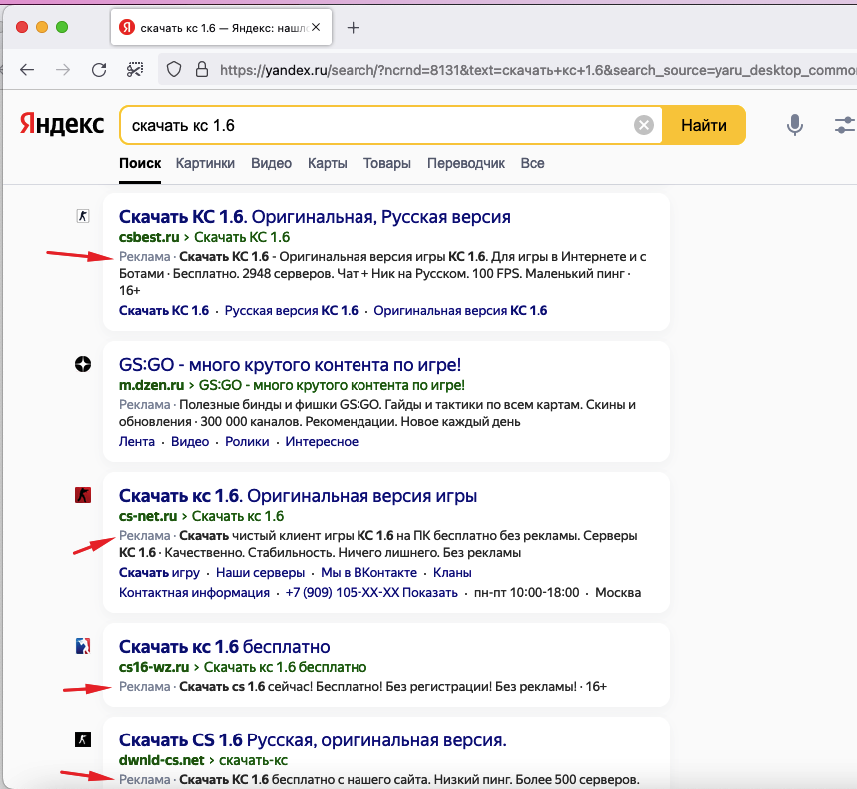Close the Yandex search tab

[316, 27]
